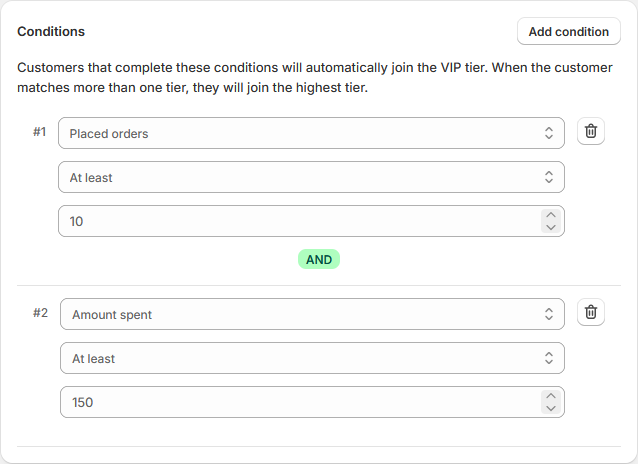Decrease the amount spent value of 150
The image size is (638, 464).
[549, 408]
